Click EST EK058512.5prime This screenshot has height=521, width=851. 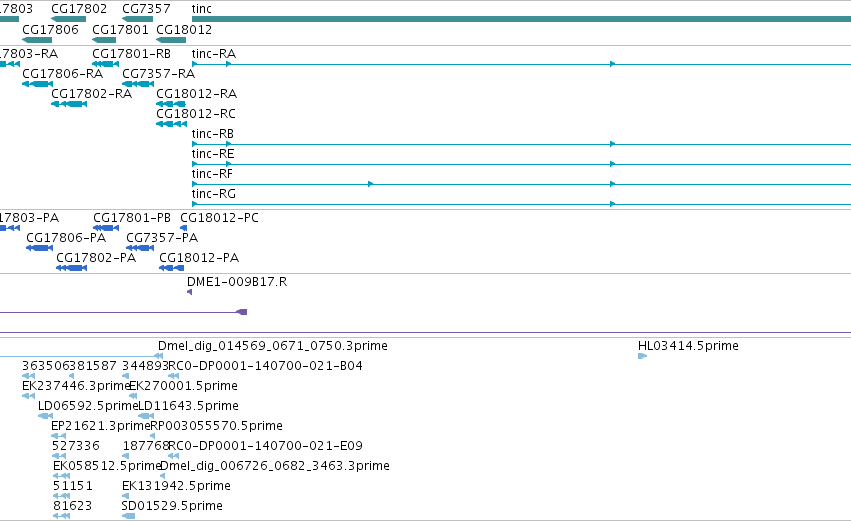[107, 467]
